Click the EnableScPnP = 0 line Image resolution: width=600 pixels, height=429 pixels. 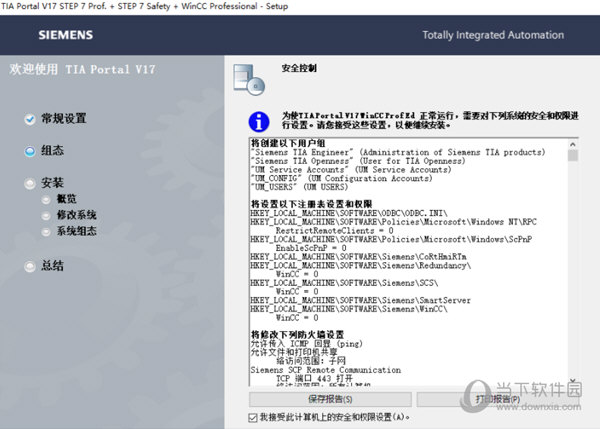tap(311, 248)
